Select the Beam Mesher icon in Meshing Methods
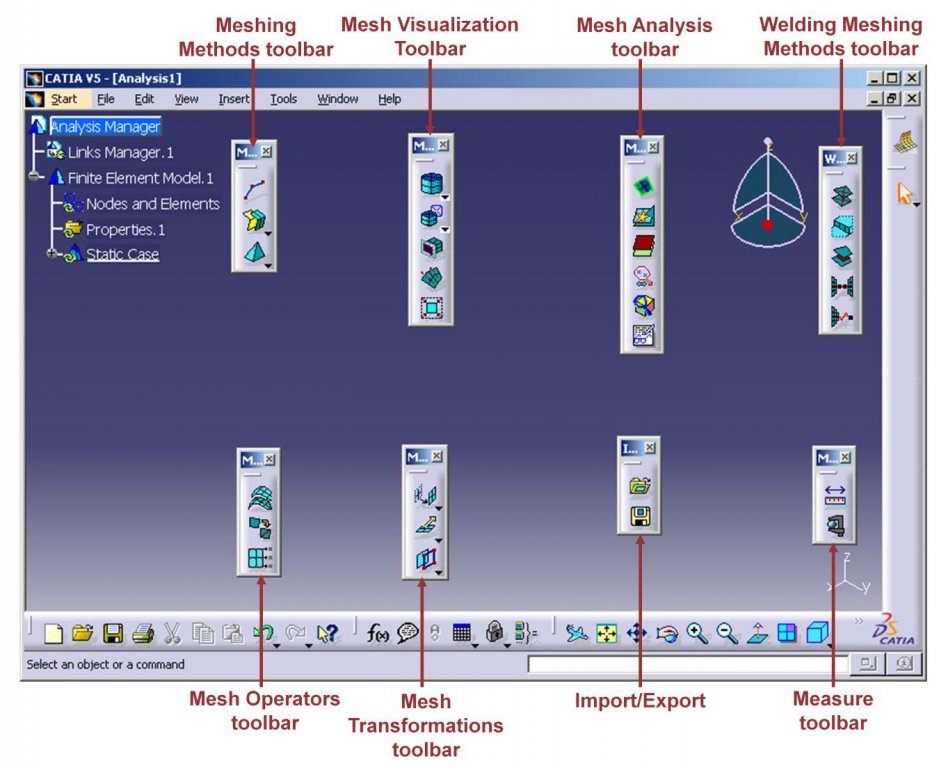Screen dimensions: 948x768 click(255, 189)
